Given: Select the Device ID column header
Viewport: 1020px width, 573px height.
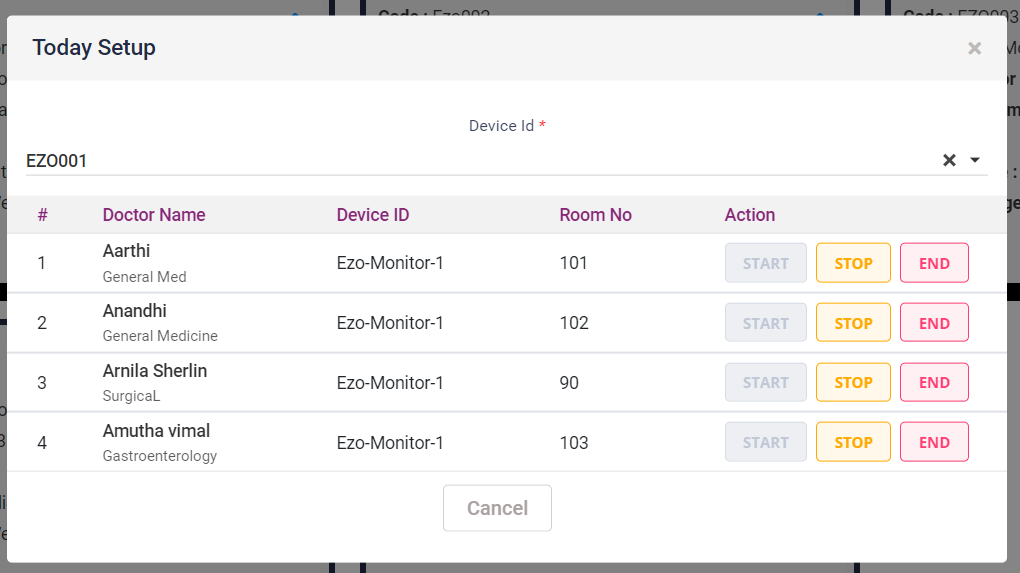Looking at the screenshot, I should [x=372, y=215].
